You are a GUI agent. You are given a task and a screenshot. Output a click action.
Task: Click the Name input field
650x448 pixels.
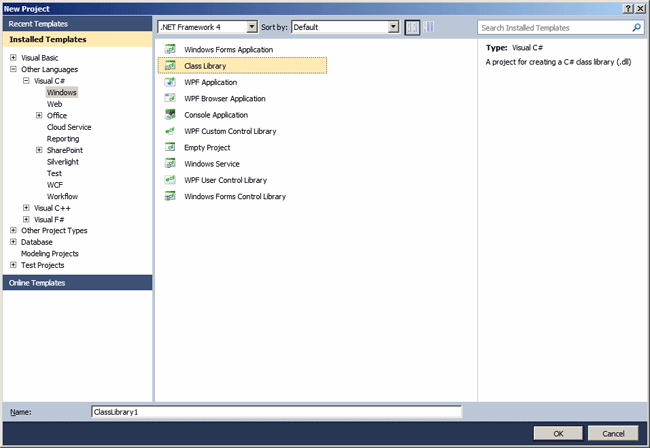click(276, 412)
